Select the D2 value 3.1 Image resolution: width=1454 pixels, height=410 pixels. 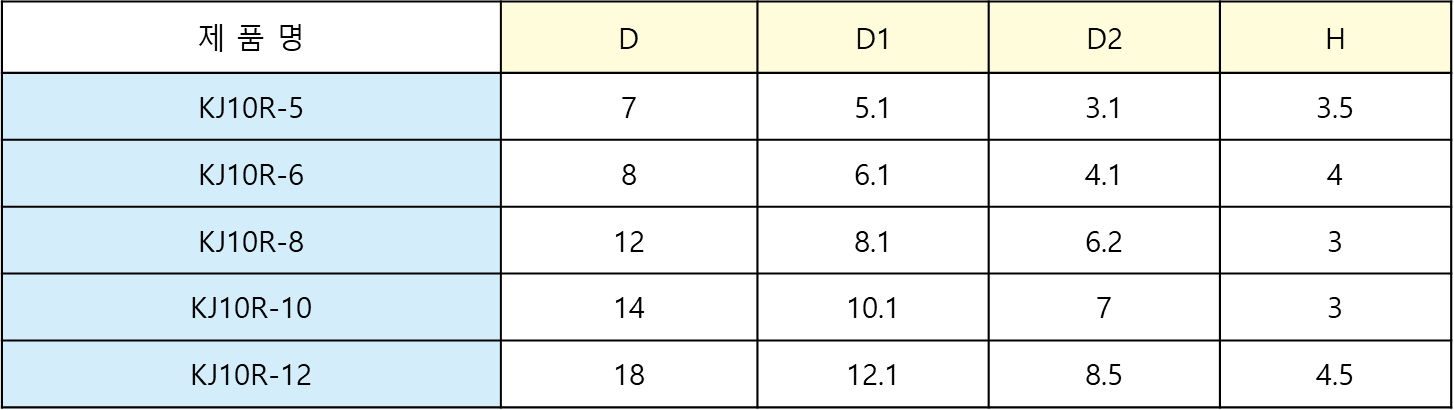pos(1104,107)
